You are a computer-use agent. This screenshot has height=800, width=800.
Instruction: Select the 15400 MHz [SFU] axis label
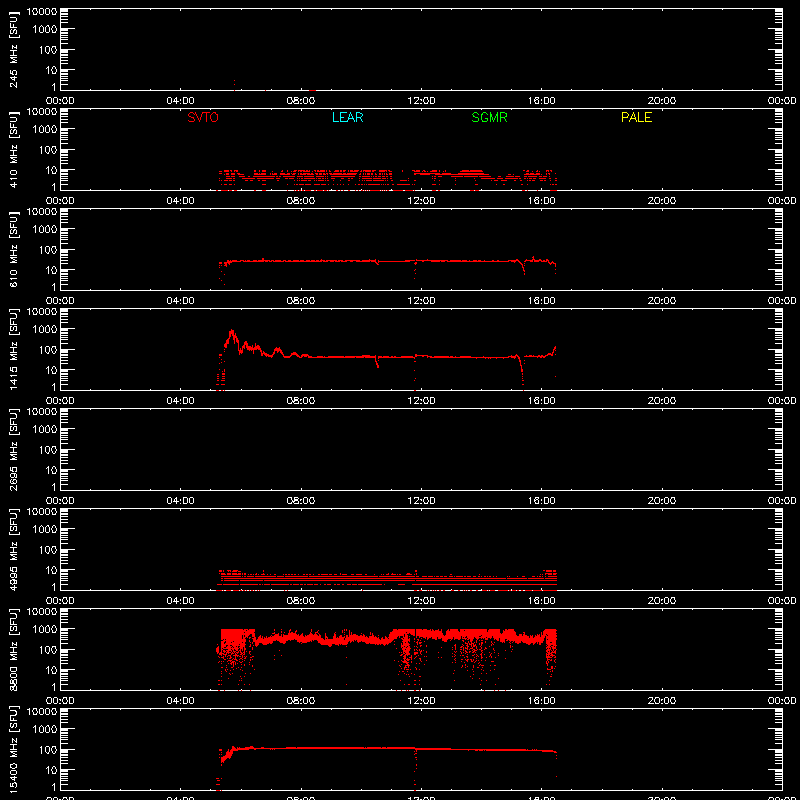(14, 749)
